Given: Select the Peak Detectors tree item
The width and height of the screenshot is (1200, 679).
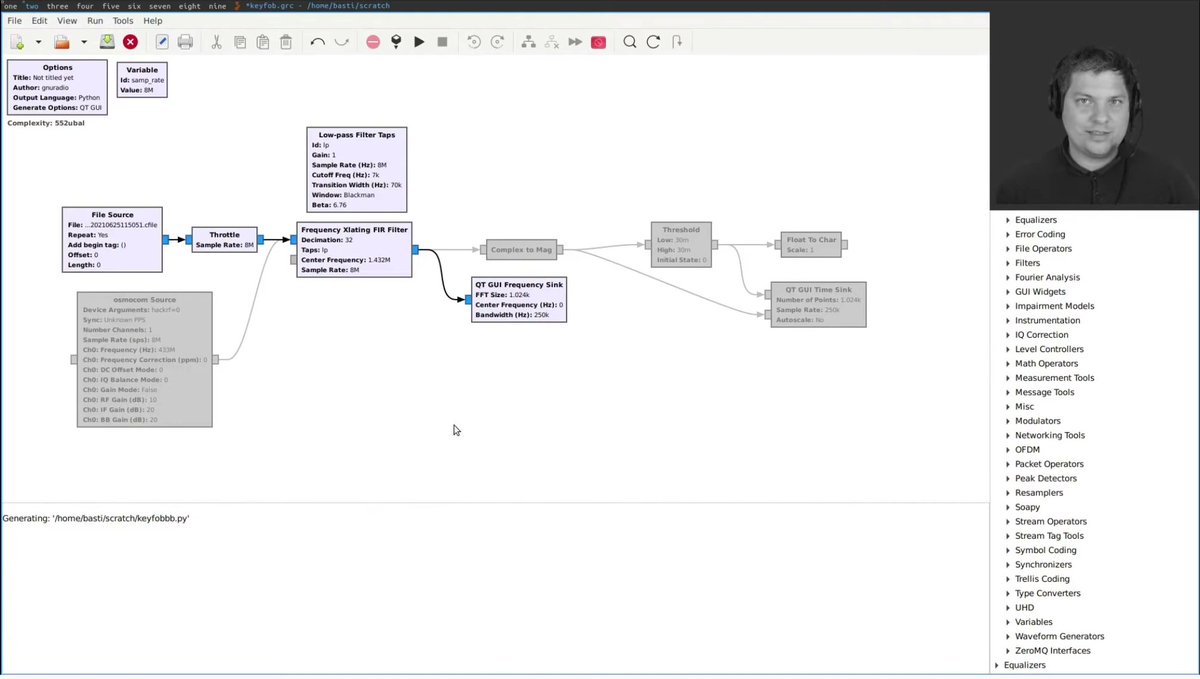Looking at the screenshot, I should click(x=1044, y=478).
